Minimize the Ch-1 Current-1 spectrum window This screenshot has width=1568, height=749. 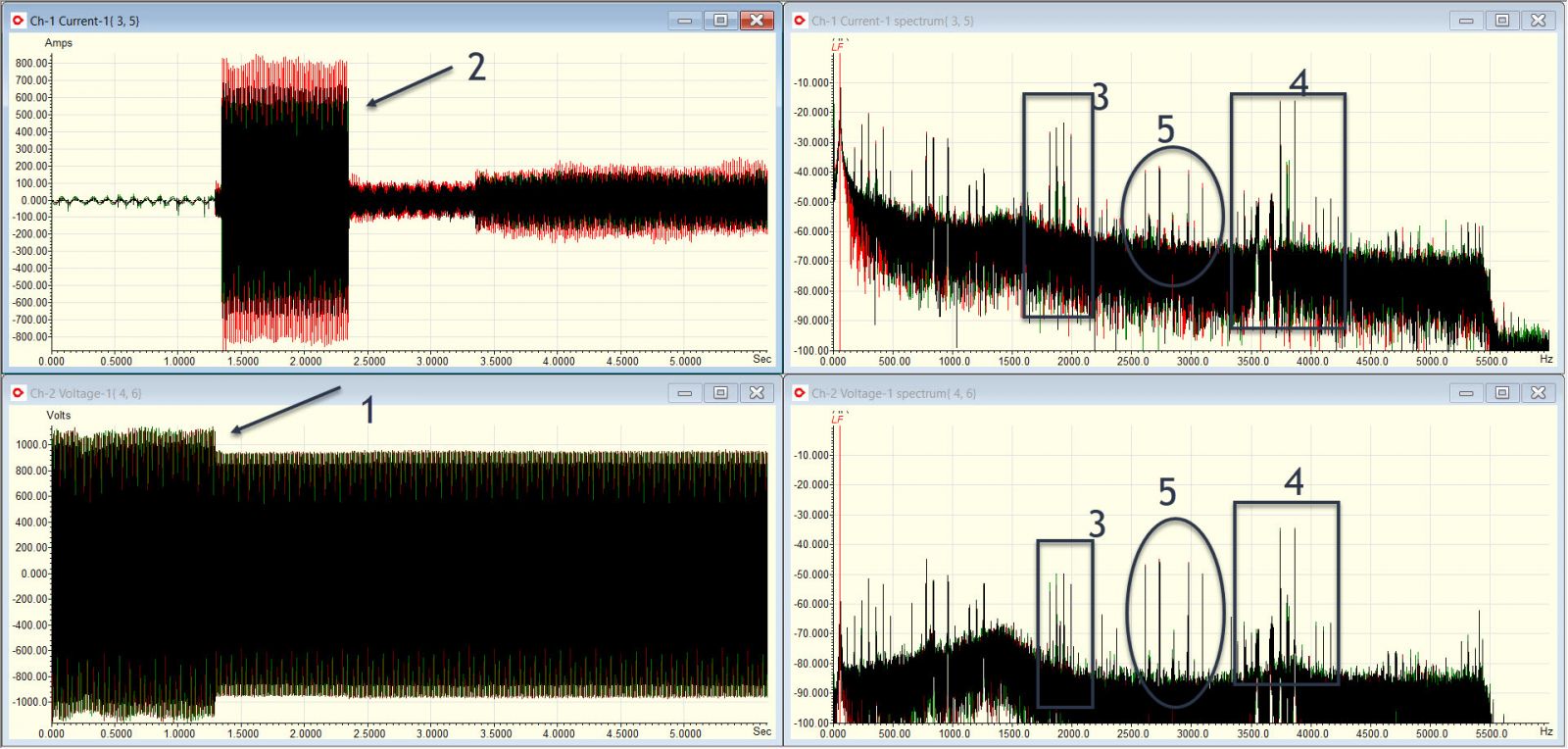point(1466,21)
